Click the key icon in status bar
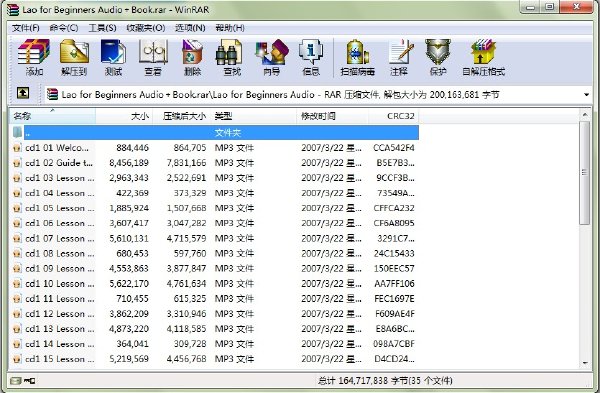The image size is (600, 393). point(29,381)
